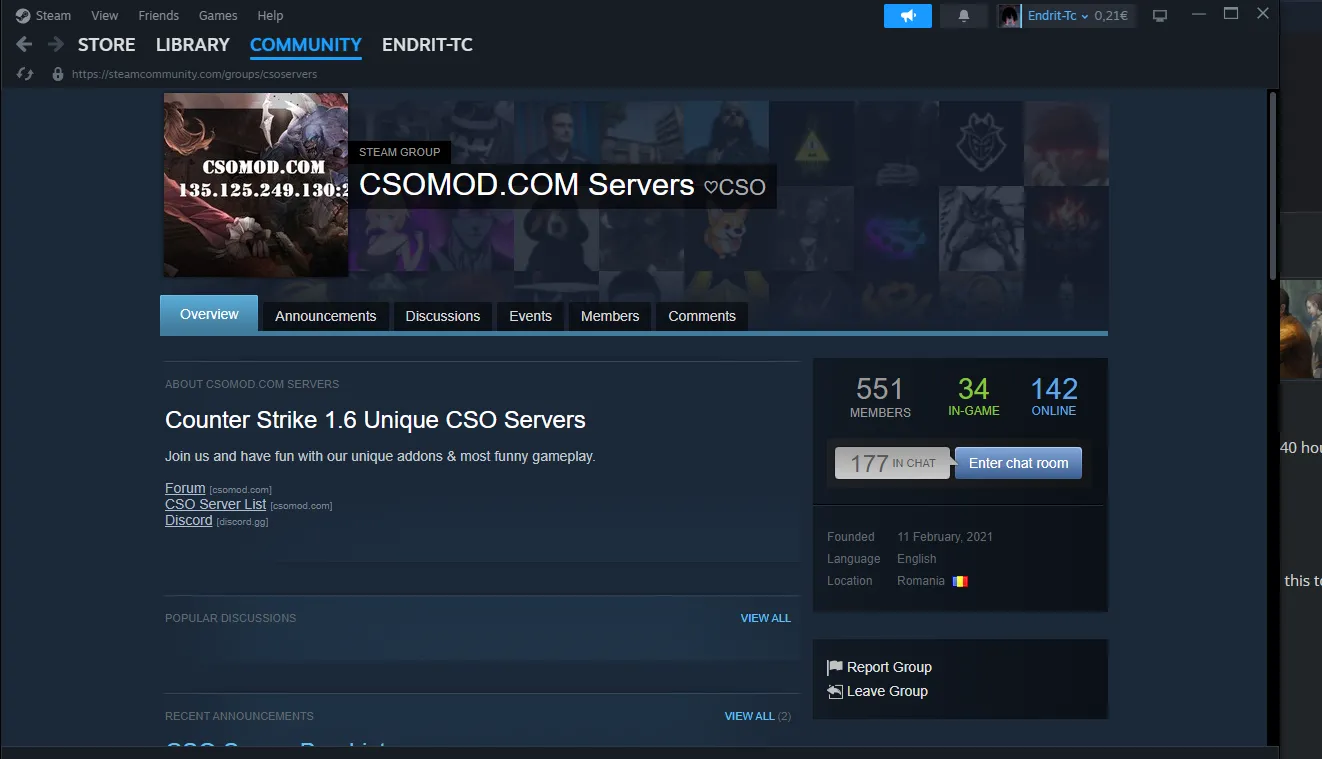Click the POPULAR DISCUSSIONS heading
This screenshot has height=759, width=1322.
click(231, 618)
